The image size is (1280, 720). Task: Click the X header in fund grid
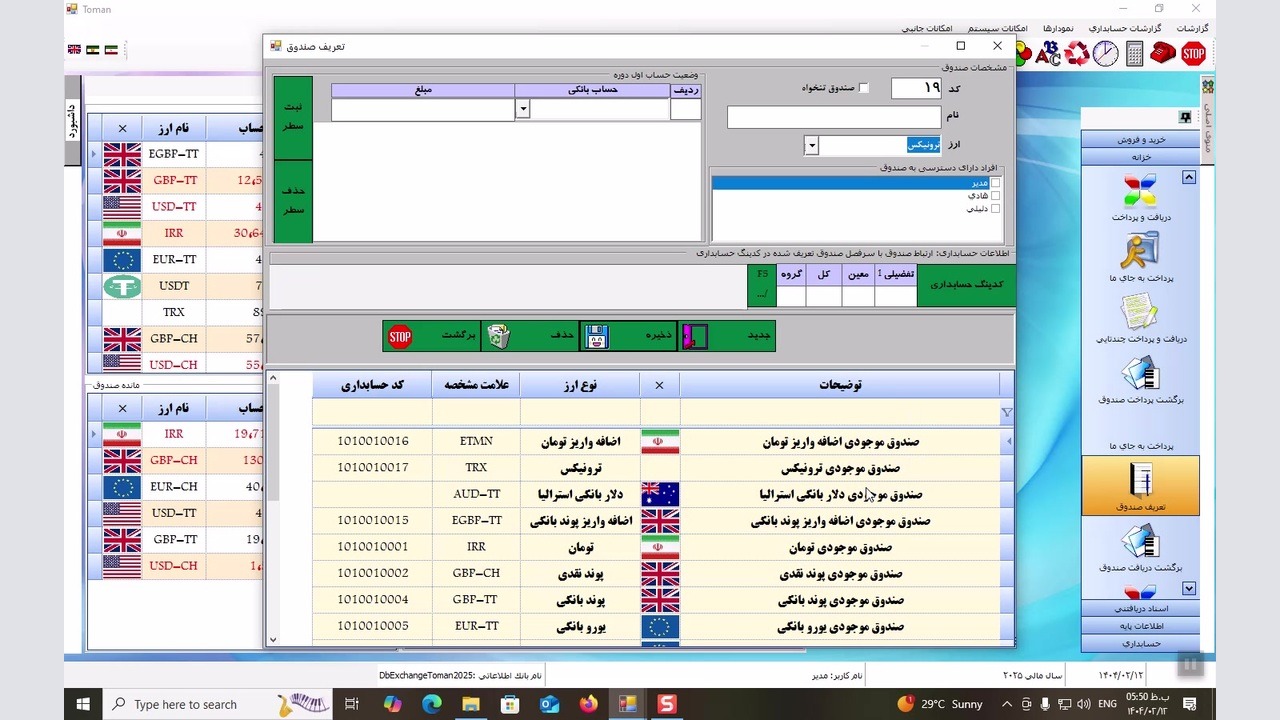tap(659, 385)
